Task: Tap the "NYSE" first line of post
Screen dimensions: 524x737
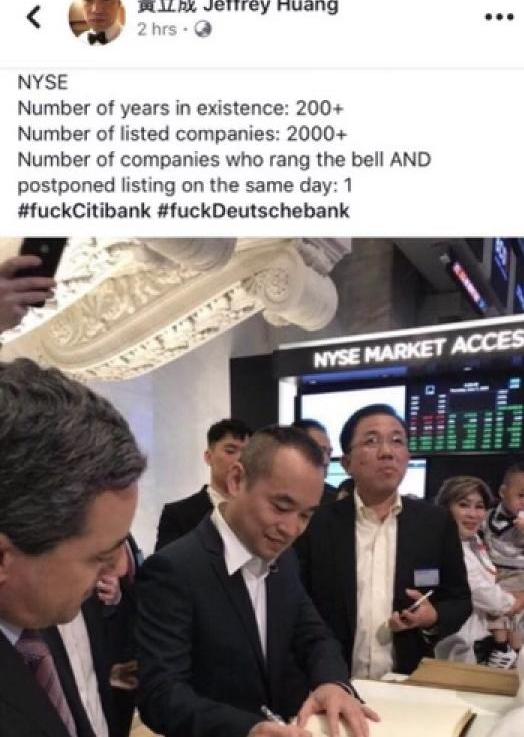Action: point(43,83)
